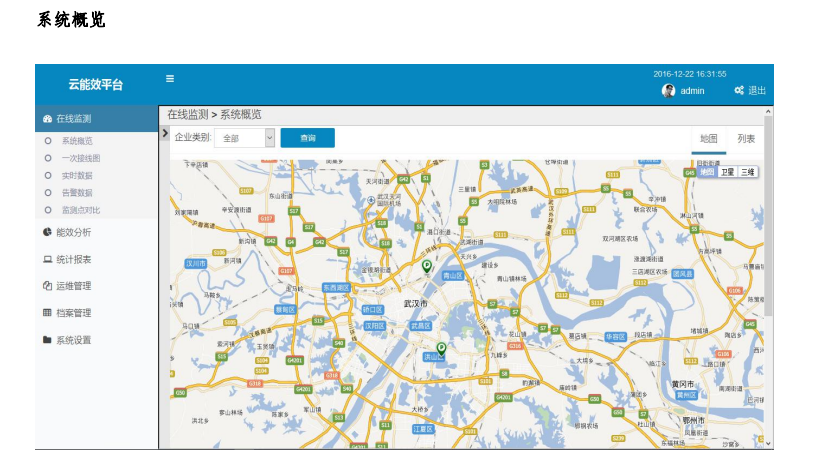Viewport: 814px width, 463px height.
Task: Click the 蔡甸区 district label
Action: tap(285, 309)
